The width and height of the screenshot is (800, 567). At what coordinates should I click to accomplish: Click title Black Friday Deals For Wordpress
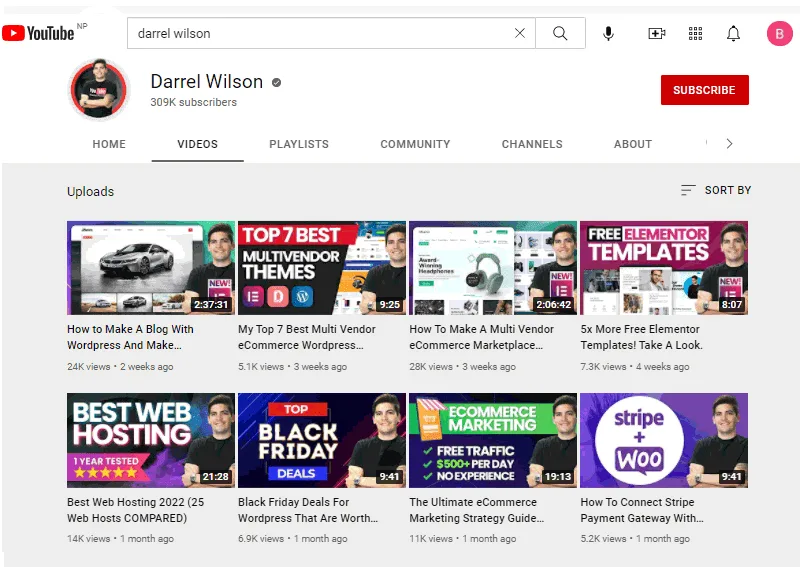coord(308,510)
